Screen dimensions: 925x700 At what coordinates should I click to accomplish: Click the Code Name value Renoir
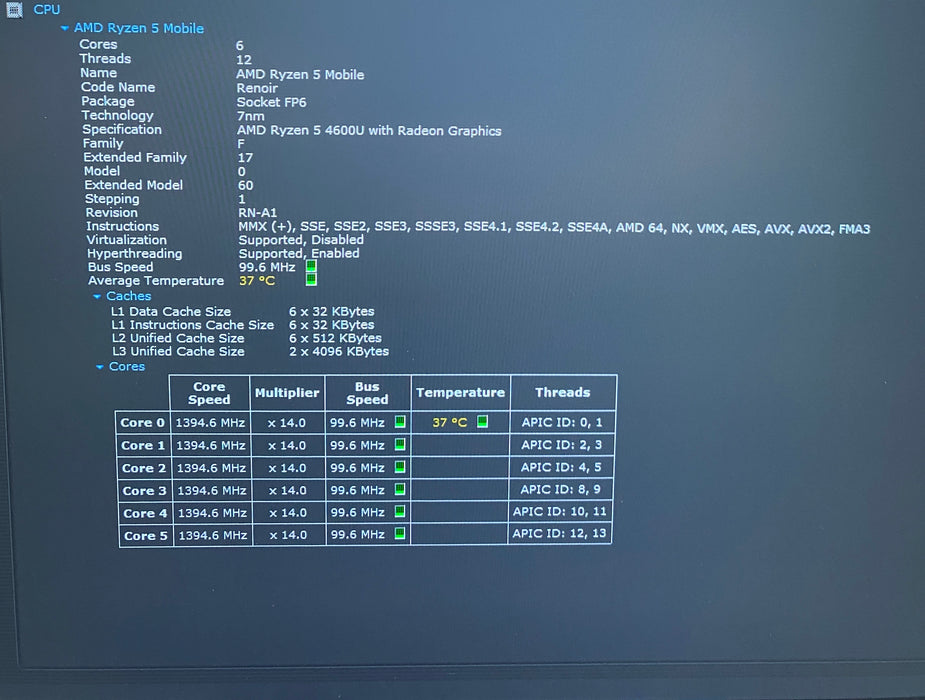click(257, 88)
